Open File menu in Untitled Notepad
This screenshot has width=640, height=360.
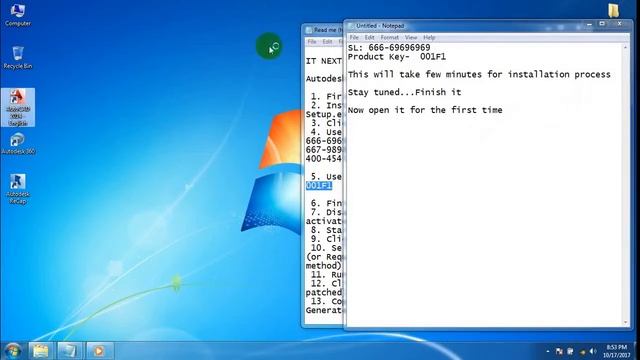click(x=354, y=38)
